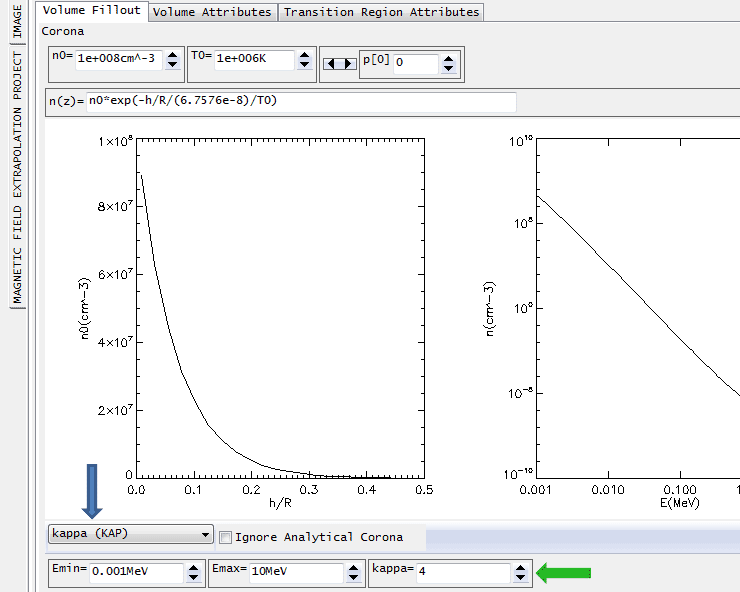This screenshot has height=592, width=740.
Task: Click the kappa value input field
Action: (x=463, y=572)
